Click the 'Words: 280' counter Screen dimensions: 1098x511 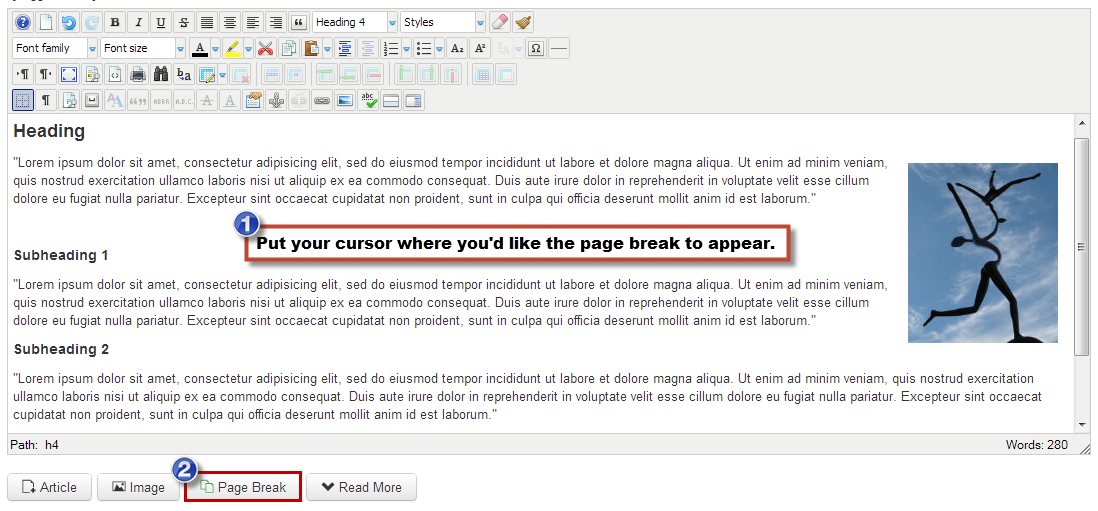(x=1036, y=444)
